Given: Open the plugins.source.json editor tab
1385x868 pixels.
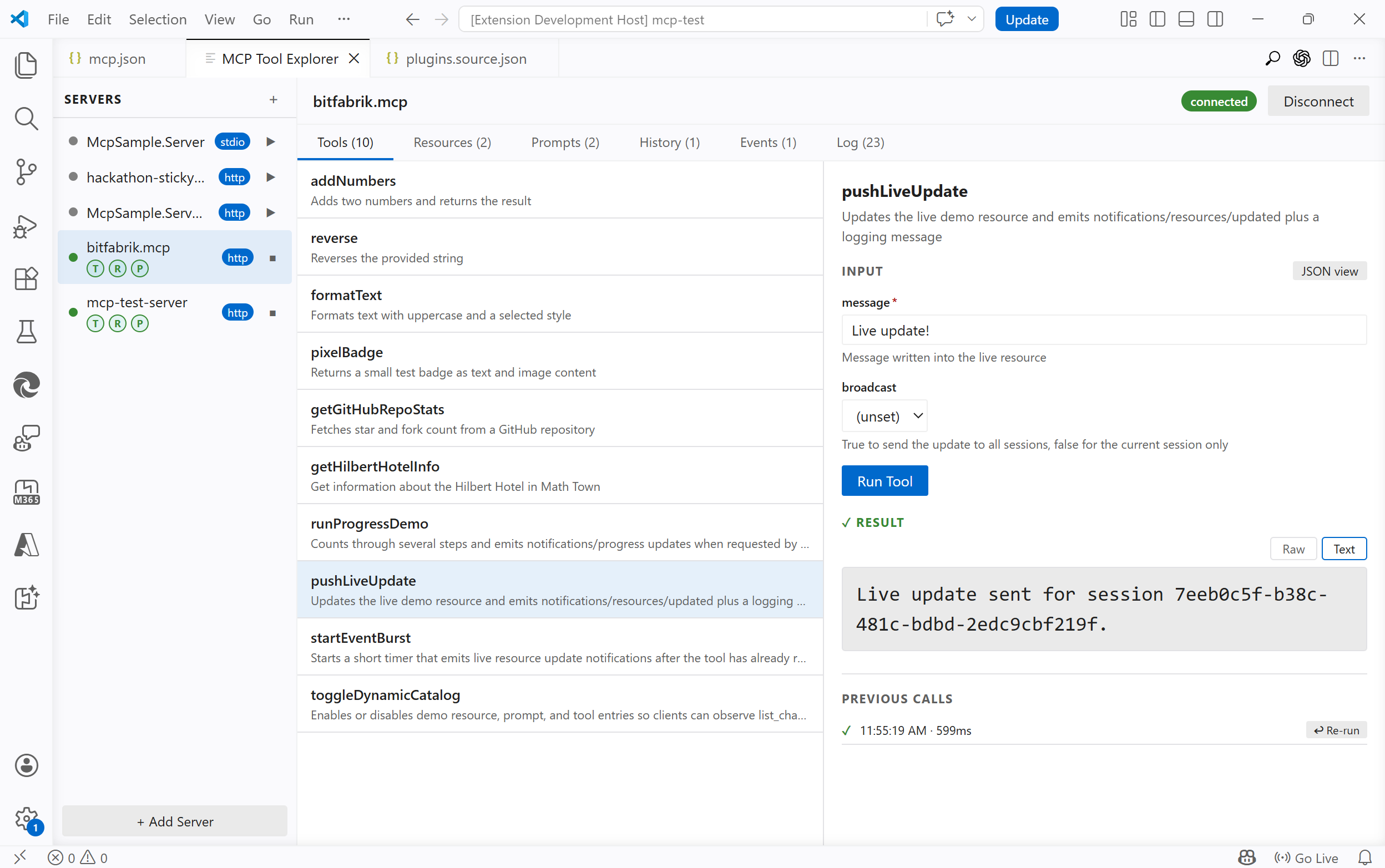Looking at the screenshot, I should coord(465,58).
